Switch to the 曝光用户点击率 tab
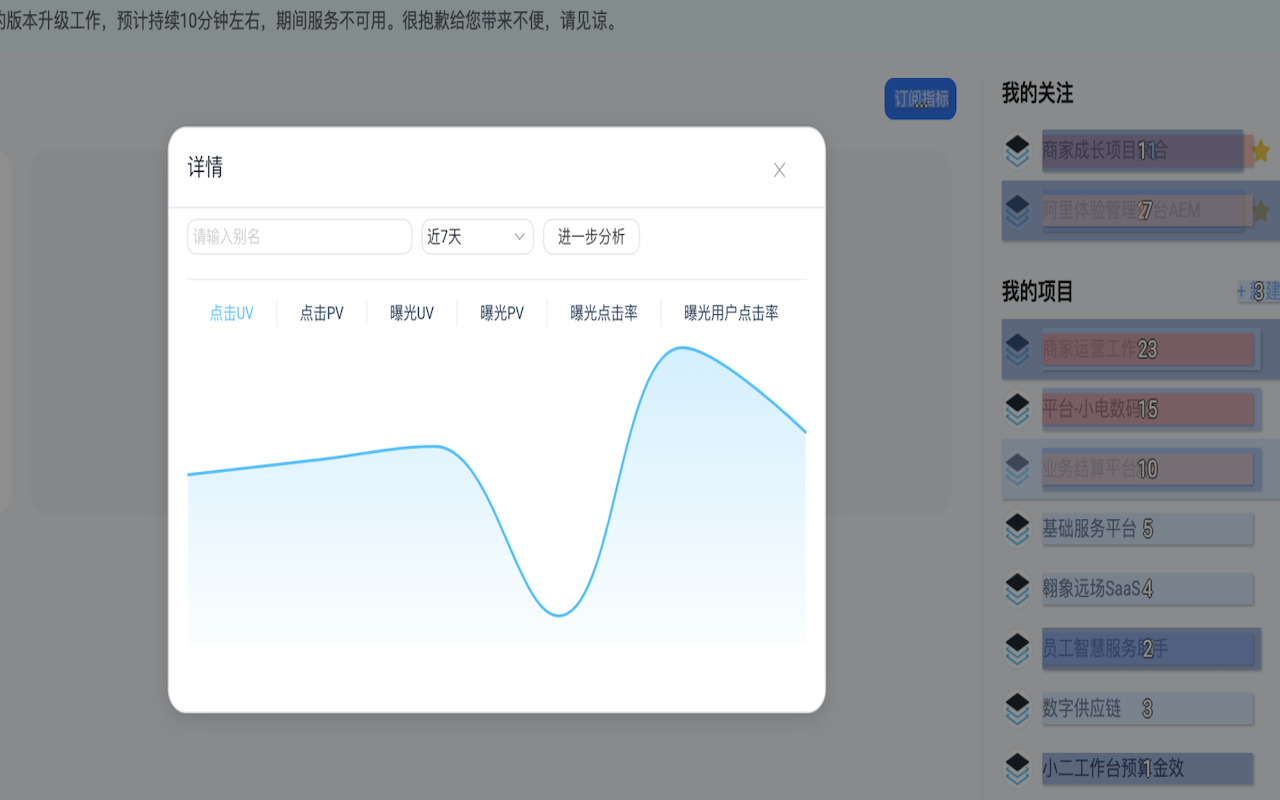The height and width of the screenshot is (800, 1280). coord(731,313)
